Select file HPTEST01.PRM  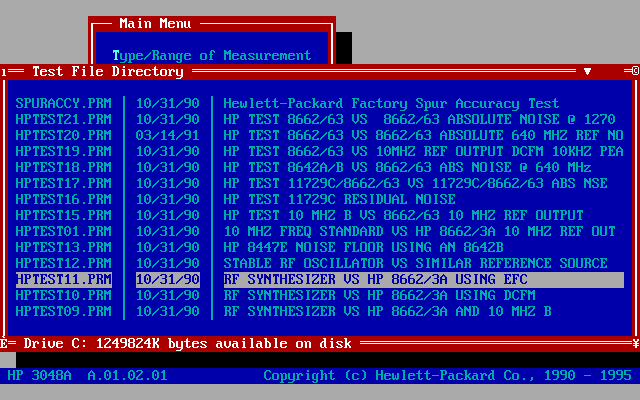tap(64, 231)
